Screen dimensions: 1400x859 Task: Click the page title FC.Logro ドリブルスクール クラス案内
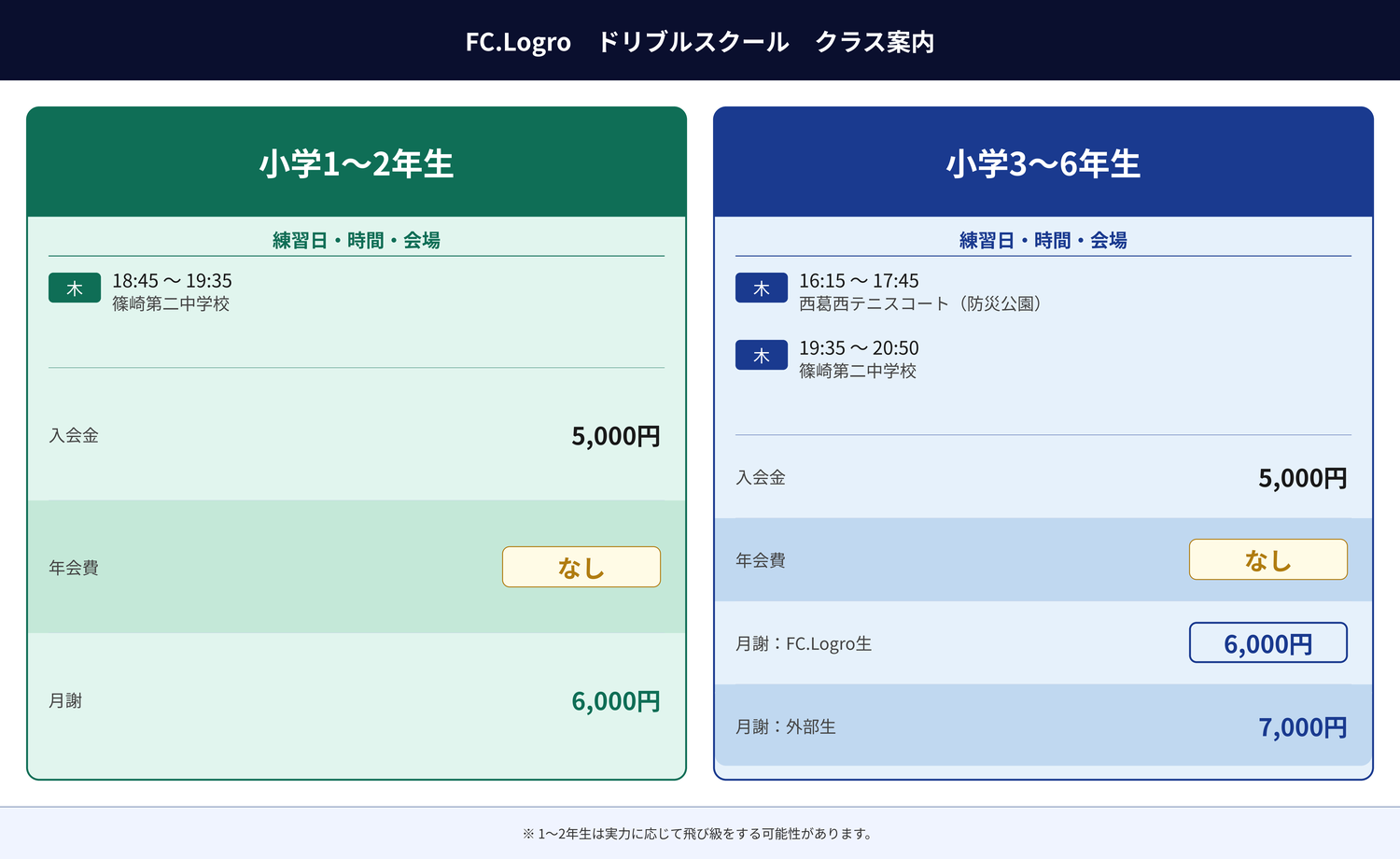[700, 42]
